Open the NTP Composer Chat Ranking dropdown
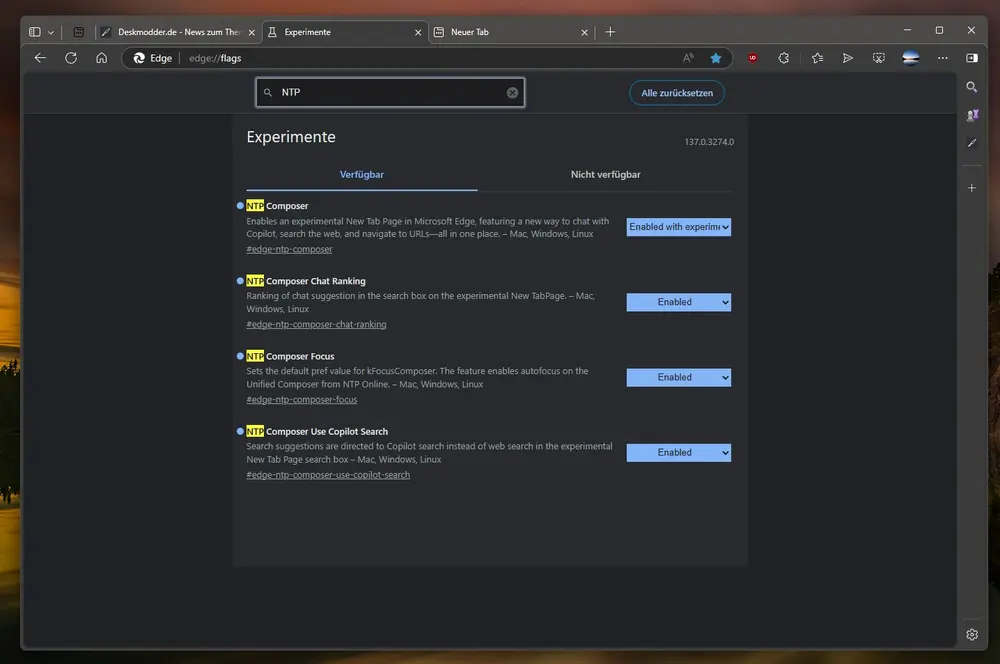The width and height of the screenshot is (1000, 664). click(679, 302)
